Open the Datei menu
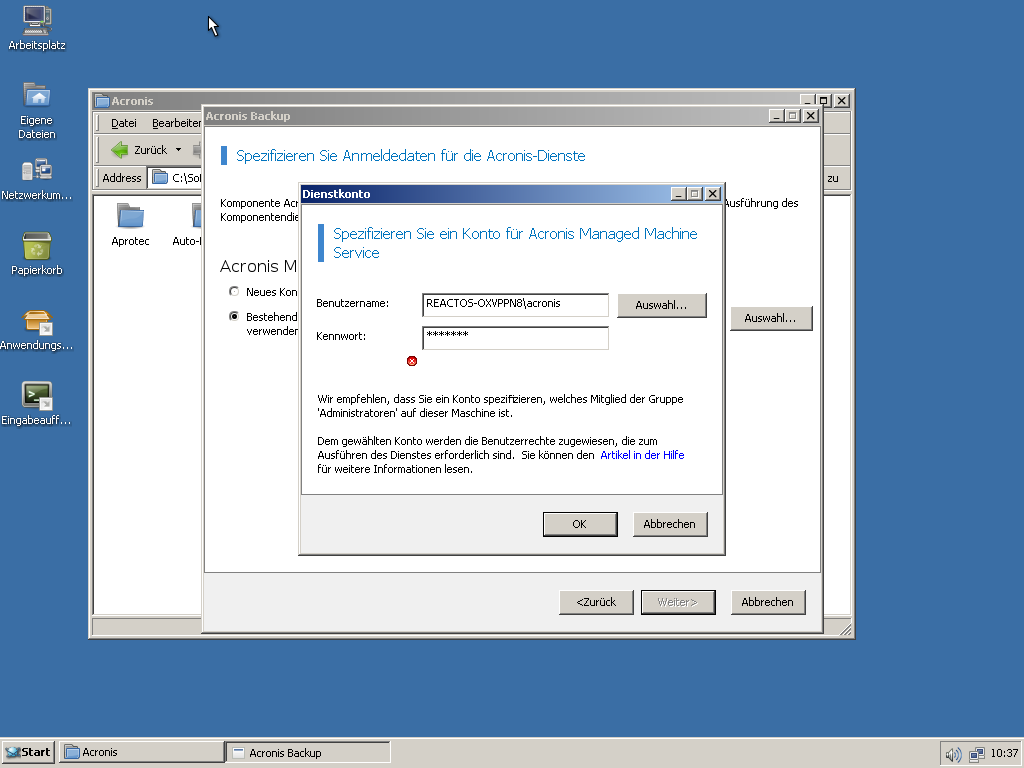 click(x=124, y=123)
